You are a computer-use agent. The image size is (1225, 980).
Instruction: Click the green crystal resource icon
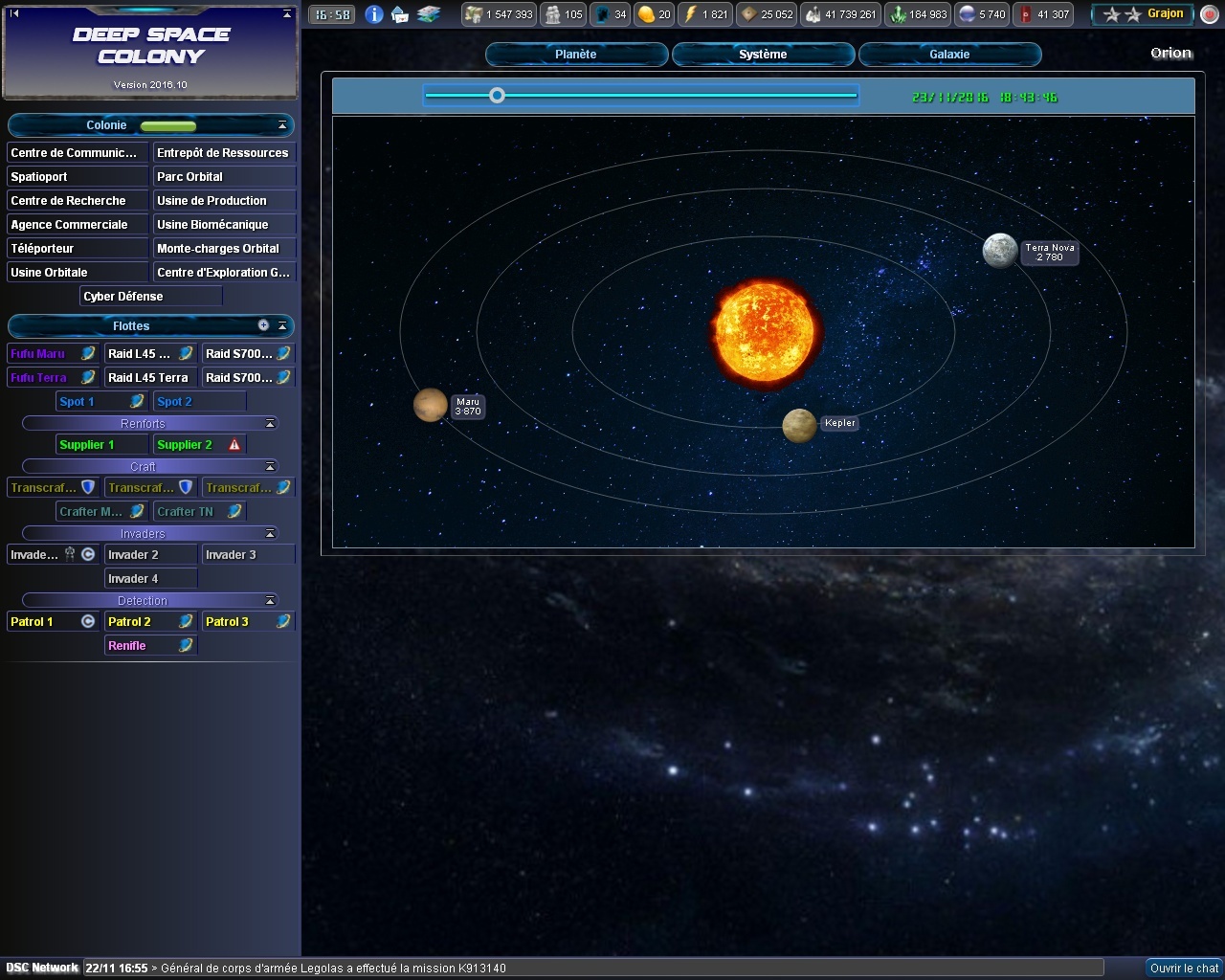point(898,14)
